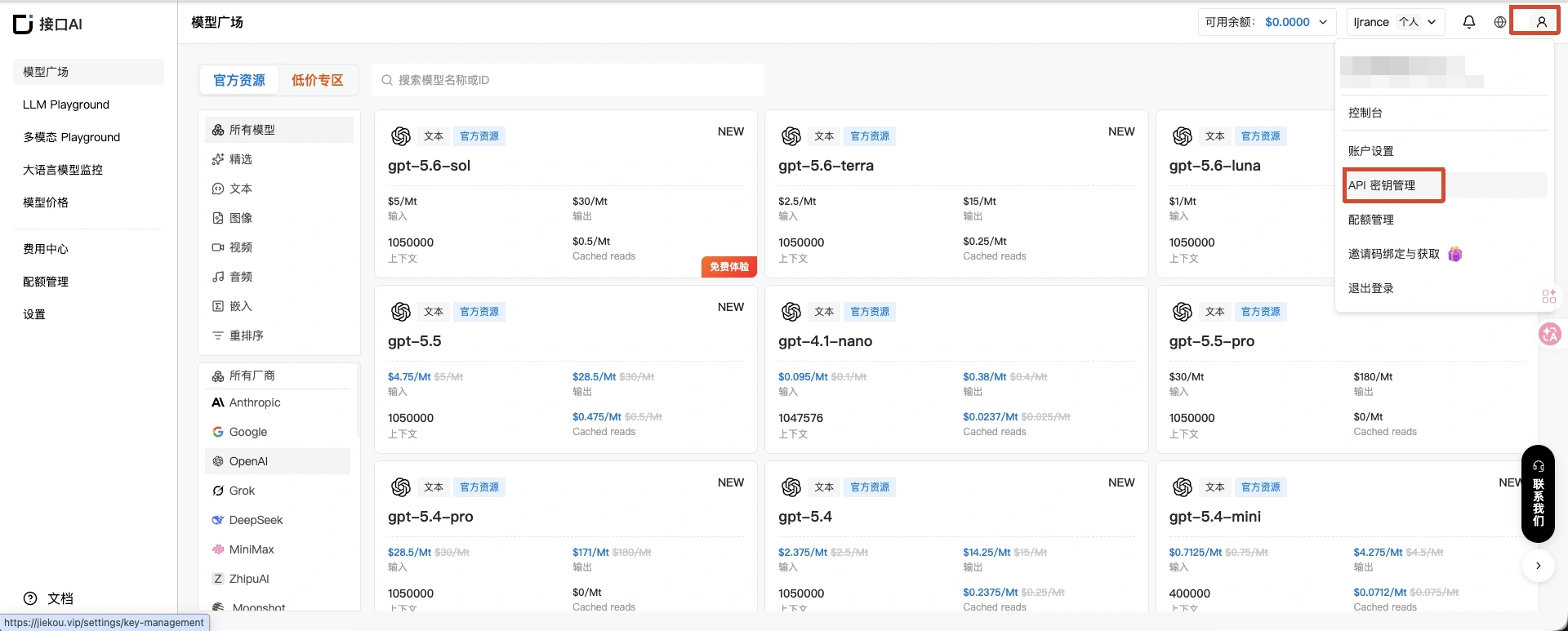This screenshot has width=1568, height=631.
Task: Filter by 重排序 rerank category
Action: (279, 335)
